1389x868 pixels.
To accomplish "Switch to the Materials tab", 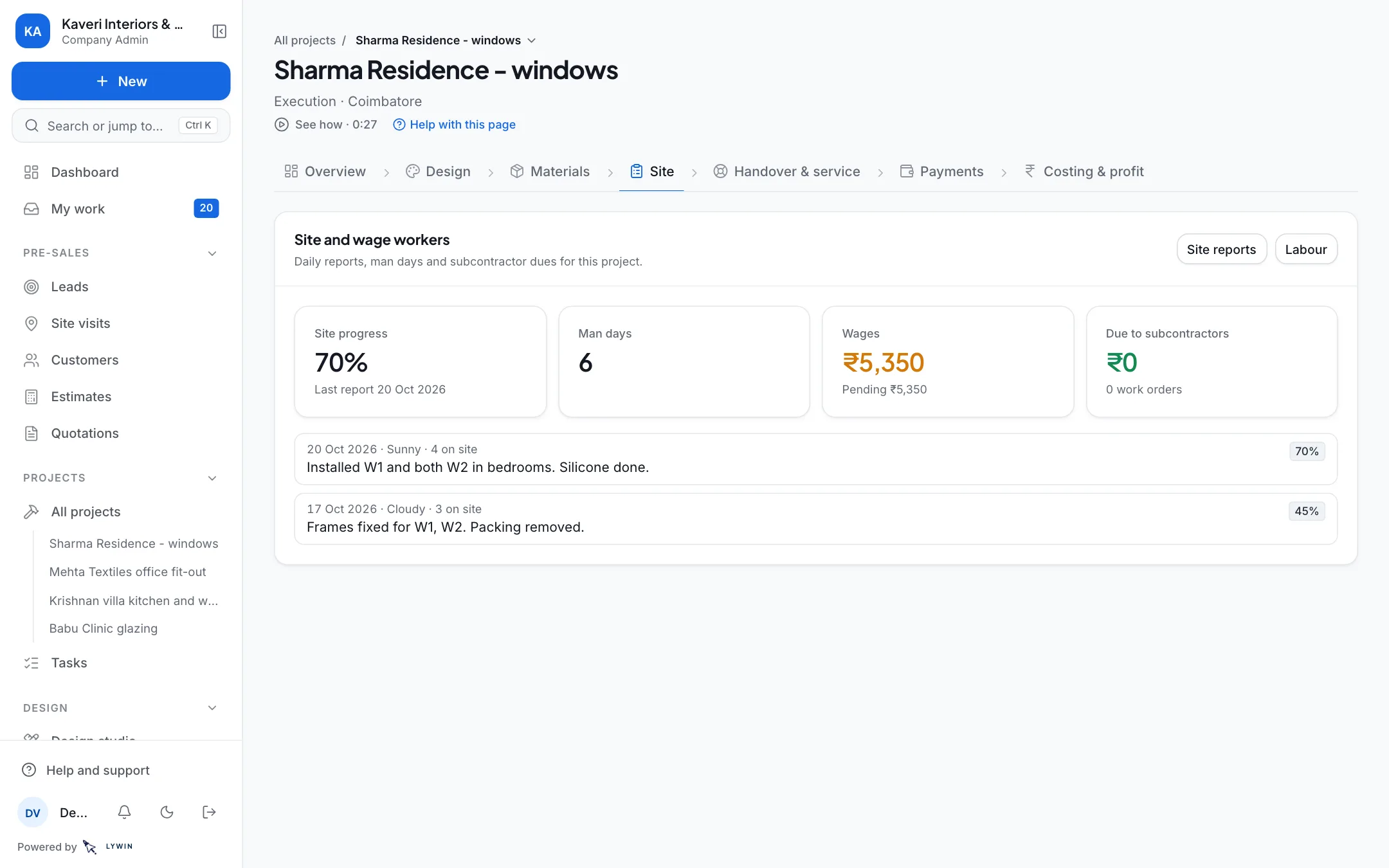I will pos(550,172).
